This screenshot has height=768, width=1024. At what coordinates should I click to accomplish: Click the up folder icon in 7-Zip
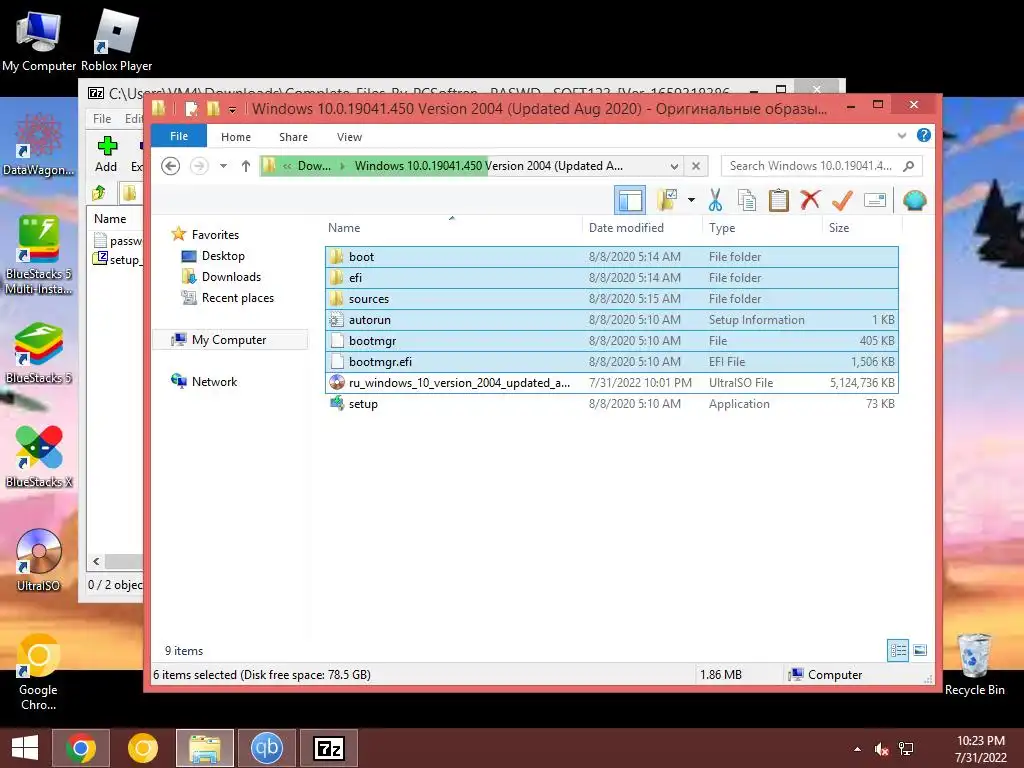[99, 193]
